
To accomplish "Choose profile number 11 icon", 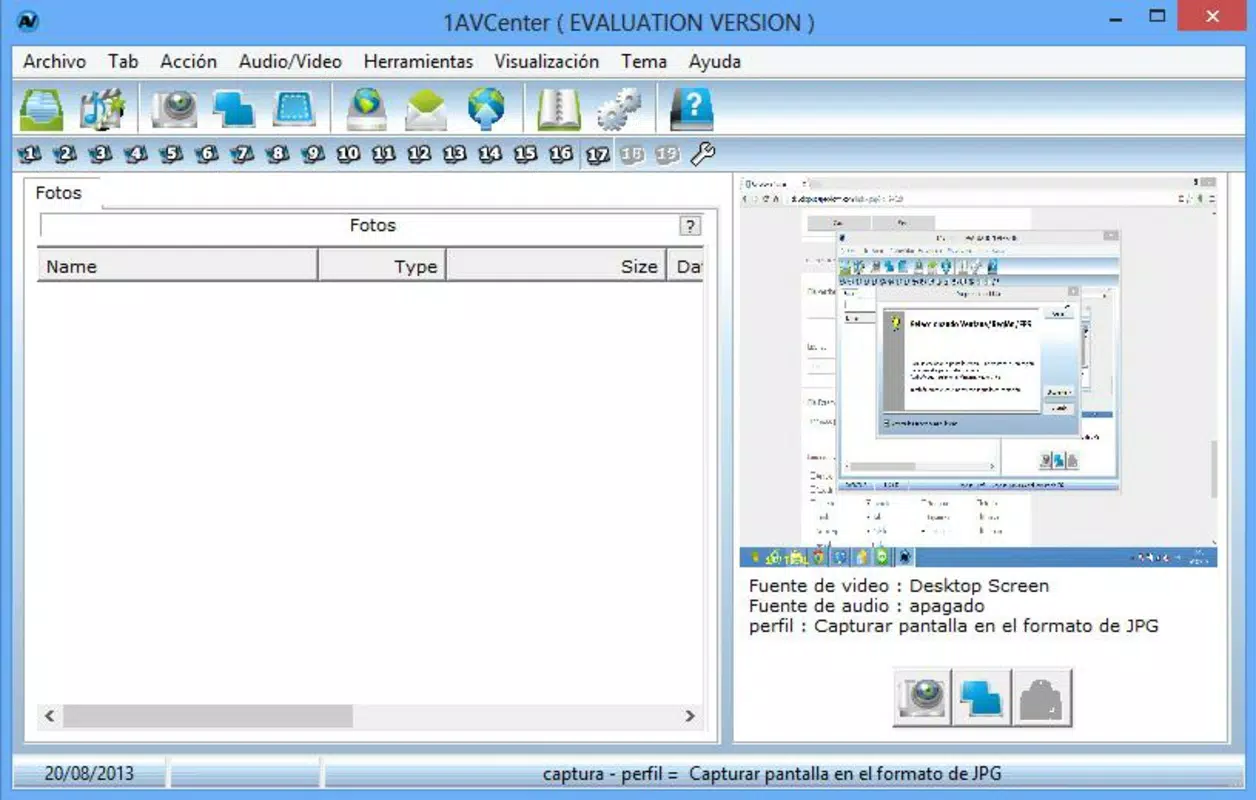I will pos(384,154).
